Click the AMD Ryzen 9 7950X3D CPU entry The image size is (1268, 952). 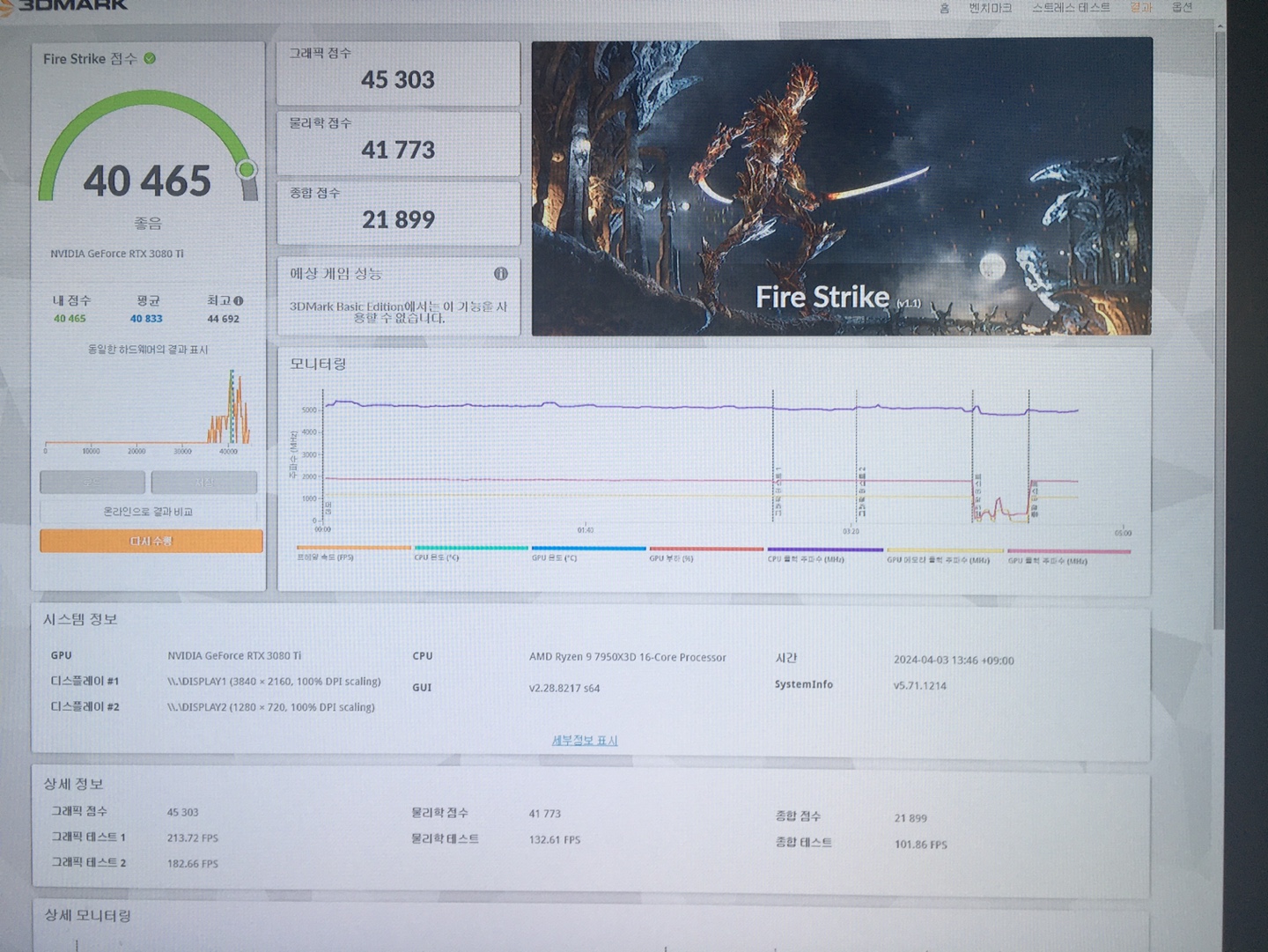628,657
